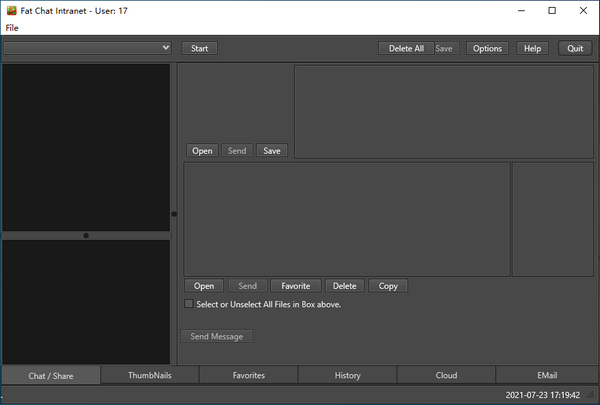The width and height of the screenshot is (600, 405).
Task: Switch to the EMail tab
Action: pyautogui.click(x=547, y=375)
